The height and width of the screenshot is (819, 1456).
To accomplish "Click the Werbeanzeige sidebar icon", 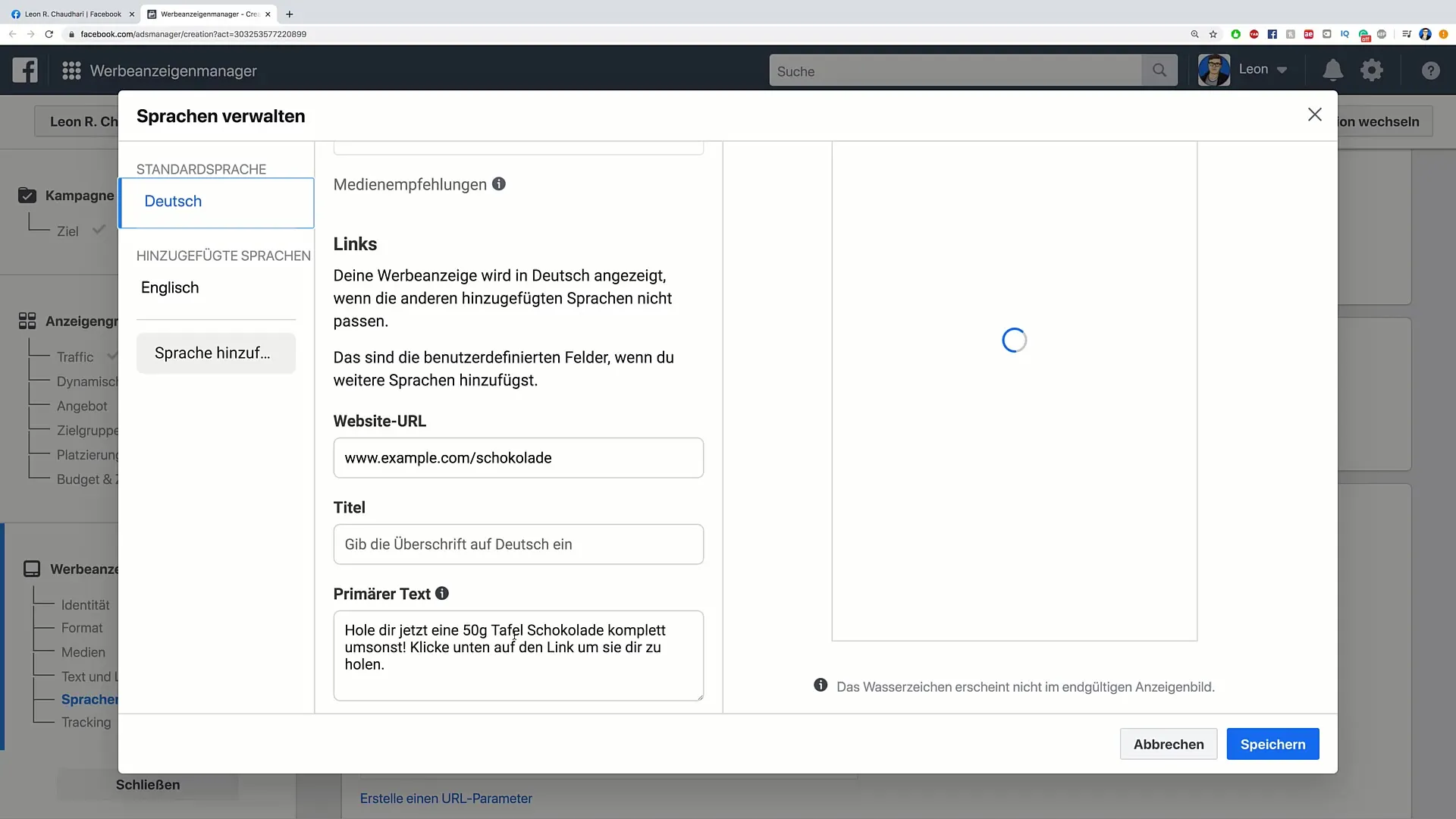I will [32, 569].
